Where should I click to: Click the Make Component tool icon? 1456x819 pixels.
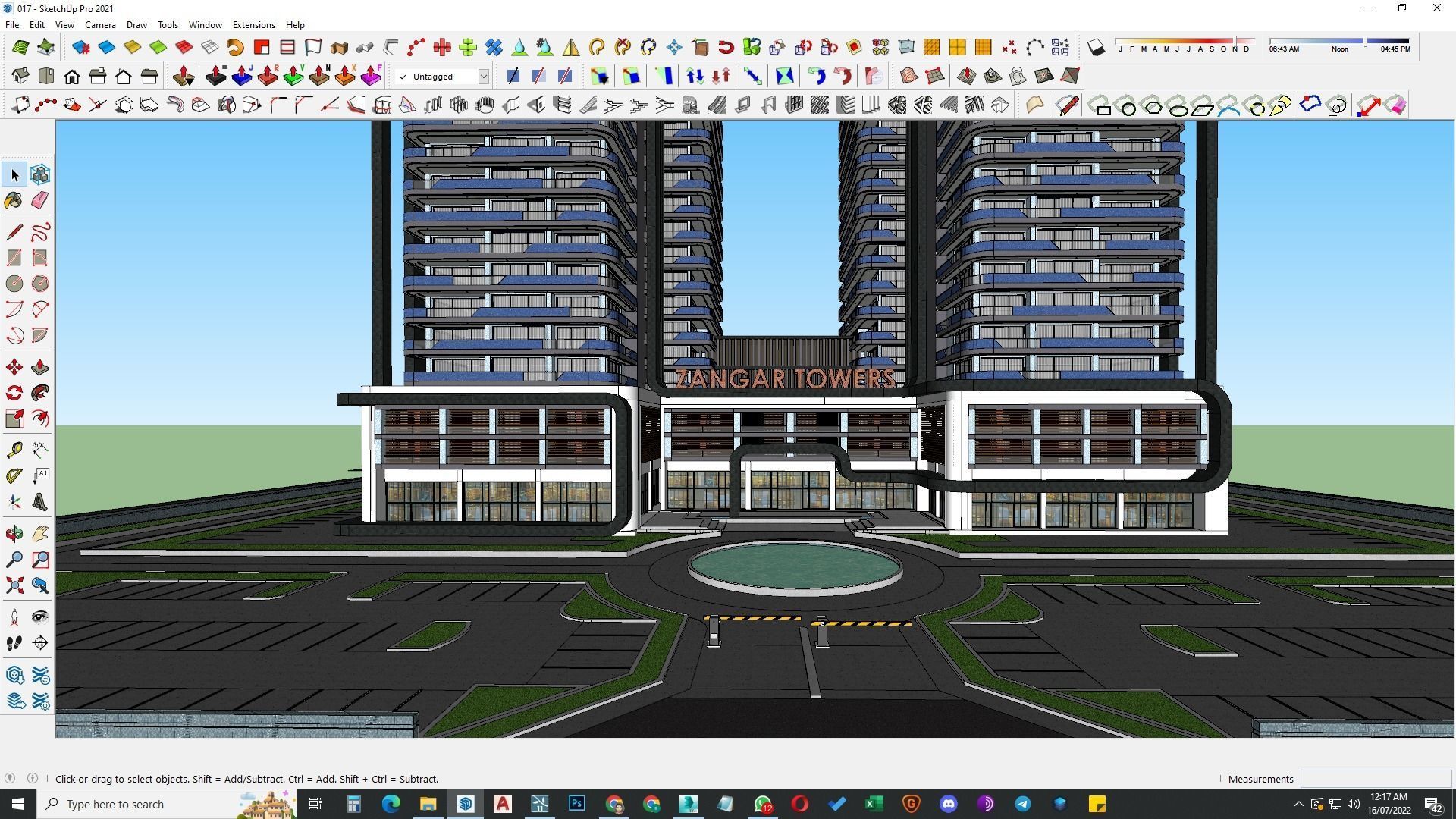coord(40,175)
